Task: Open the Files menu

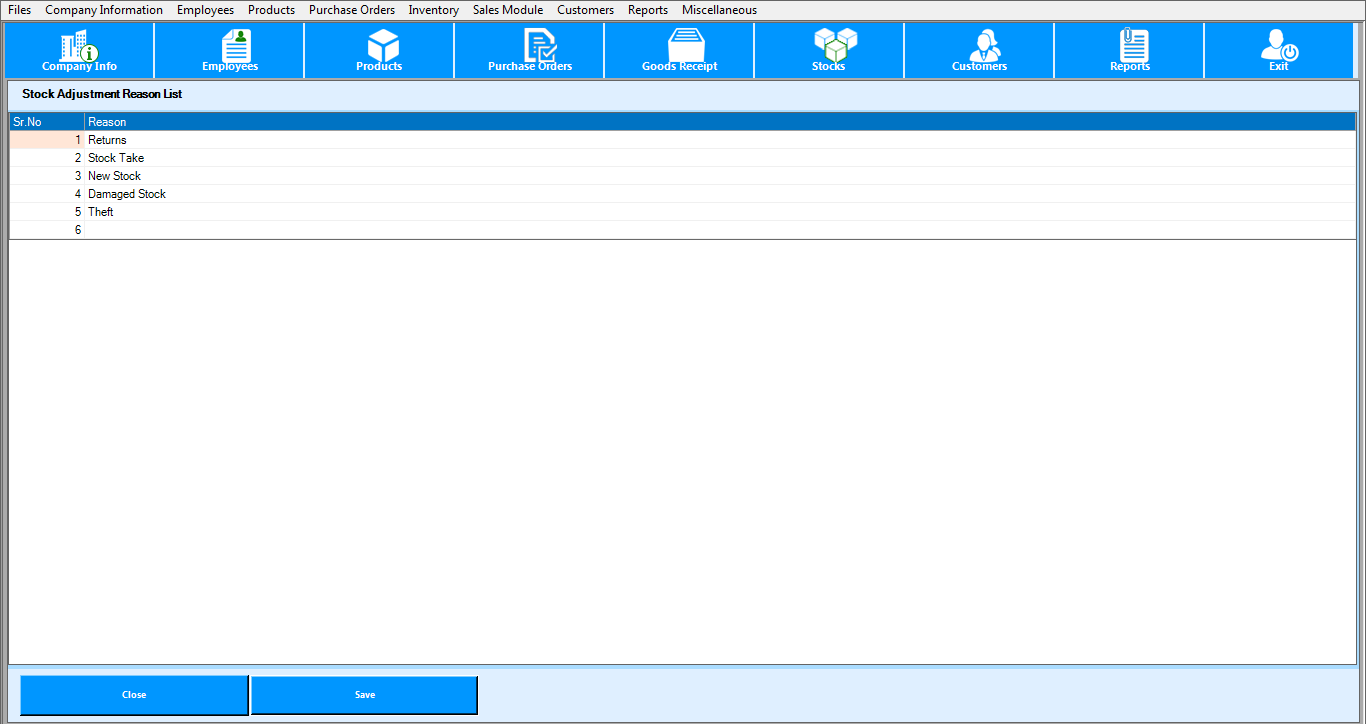Action: pos(19,10)
